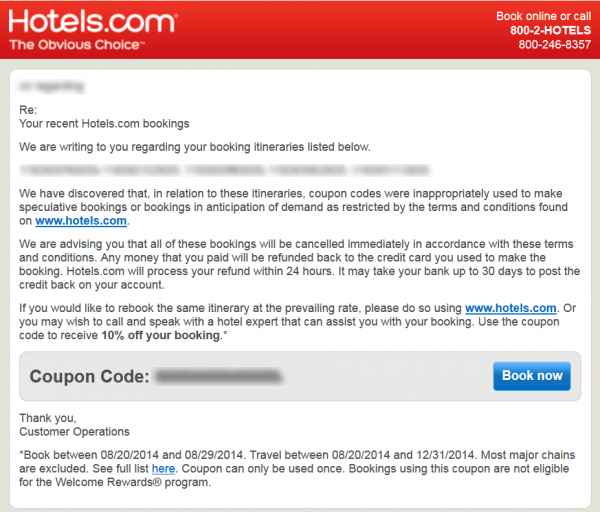Click the blurred greeting line above "Re:"
600x512 pixels.
(48, 88)
